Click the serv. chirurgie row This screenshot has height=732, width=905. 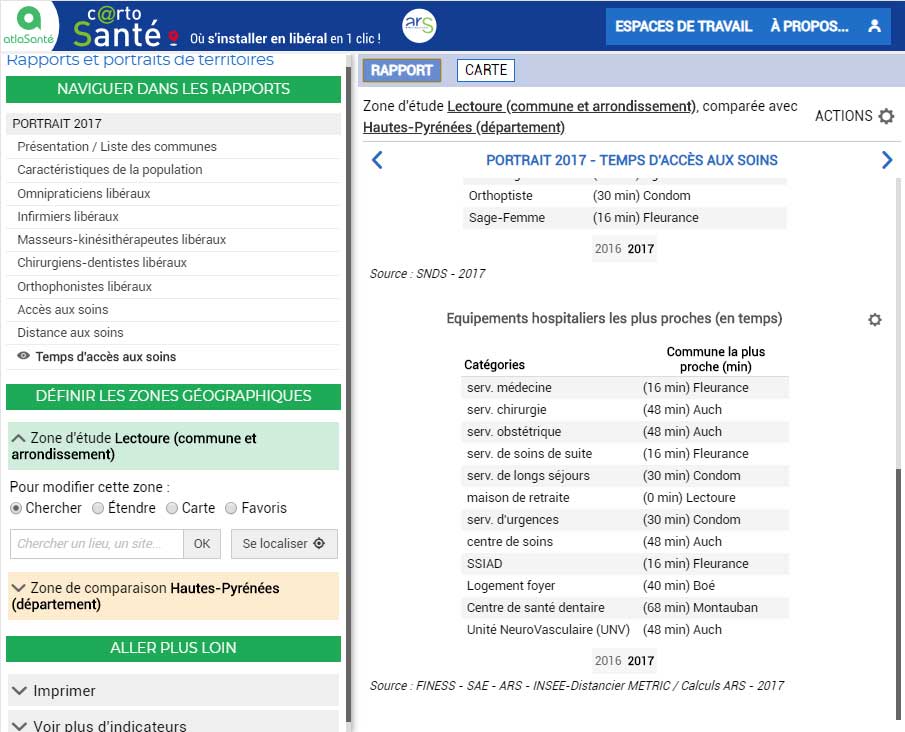click(625, 410)
